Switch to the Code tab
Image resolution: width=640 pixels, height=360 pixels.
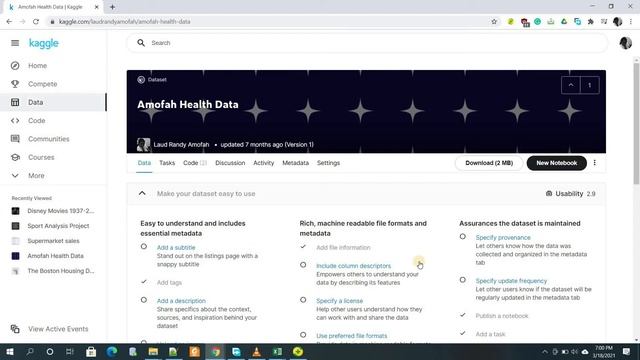[x=195, y=163]
